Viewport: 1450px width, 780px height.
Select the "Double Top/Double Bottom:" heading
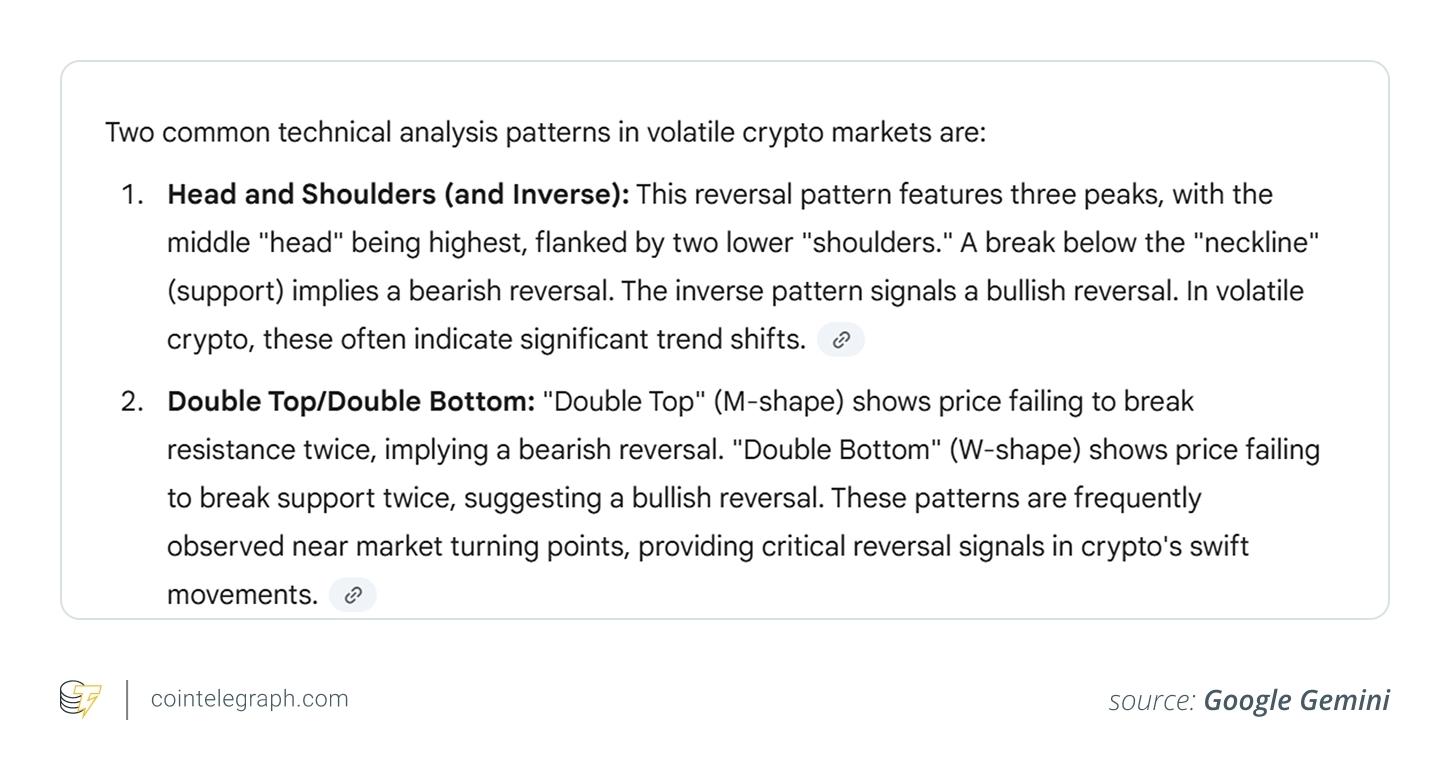pyautogui.click(x=351, y=402)
